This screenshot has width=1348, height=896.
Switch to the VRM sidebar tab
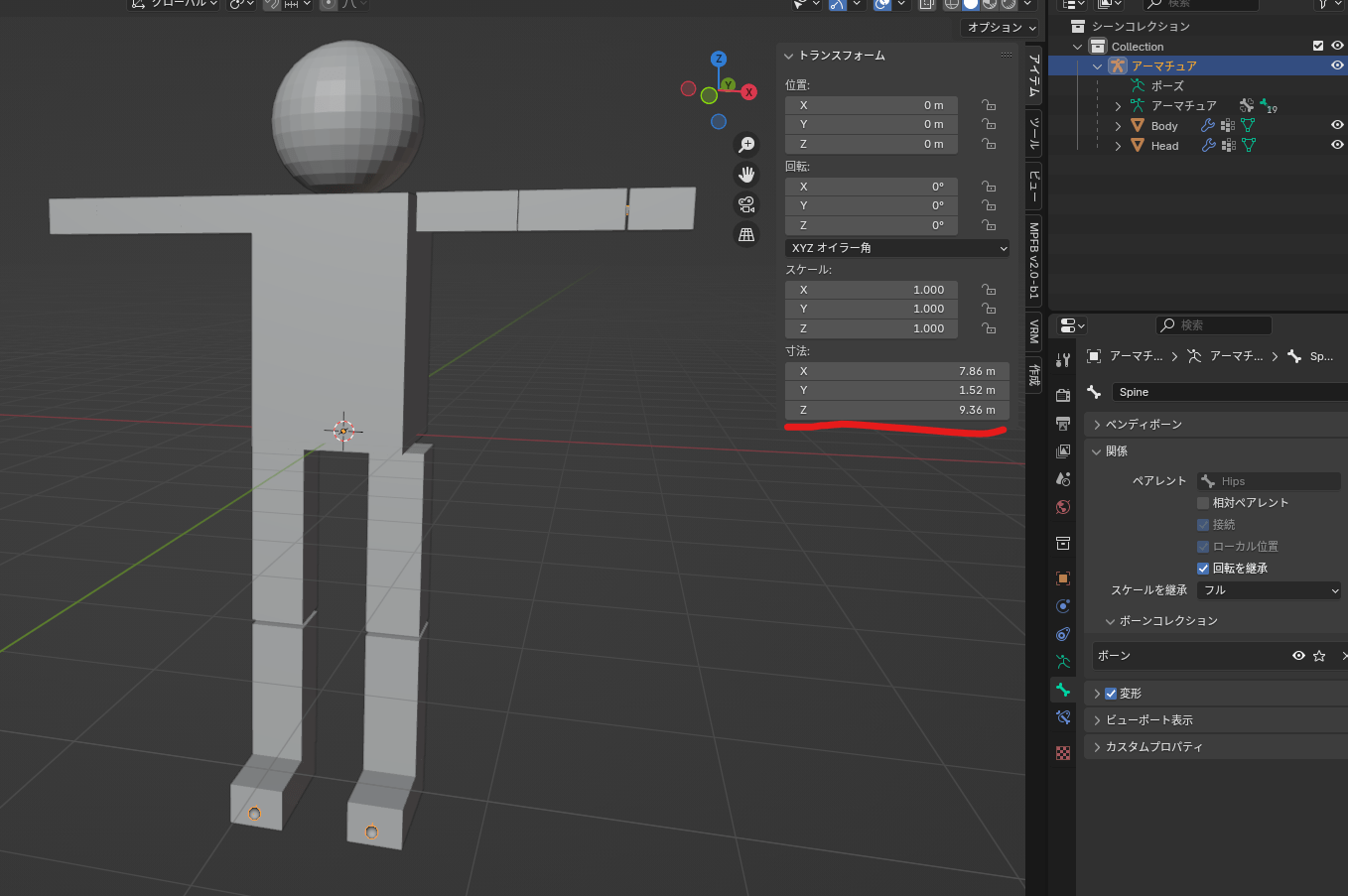pyautogui.click(x=1033, y=331)
